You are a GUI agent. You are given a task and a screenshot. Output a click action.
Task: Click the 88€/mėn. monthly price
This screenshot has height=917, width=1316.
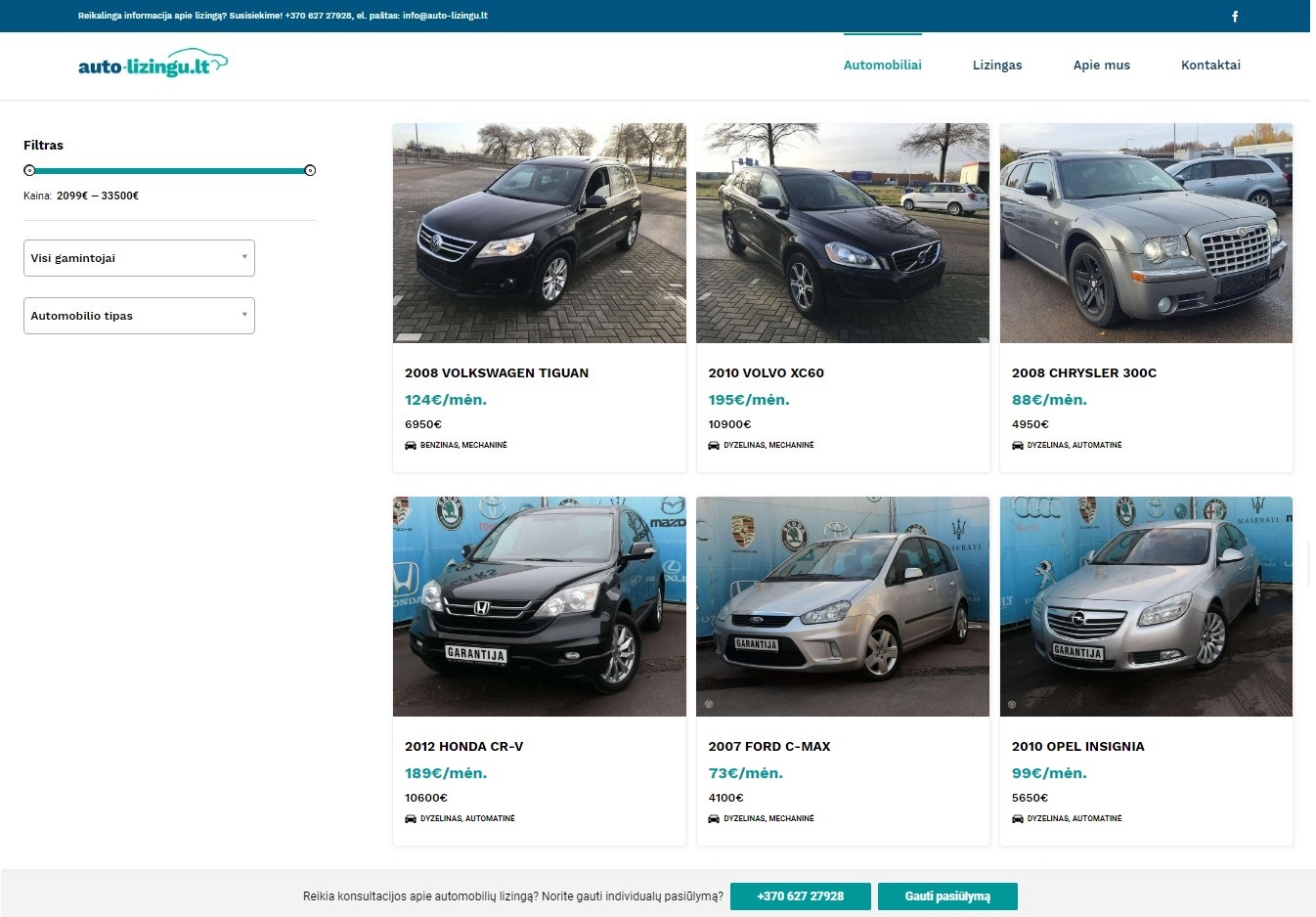tap(1049, 400)
